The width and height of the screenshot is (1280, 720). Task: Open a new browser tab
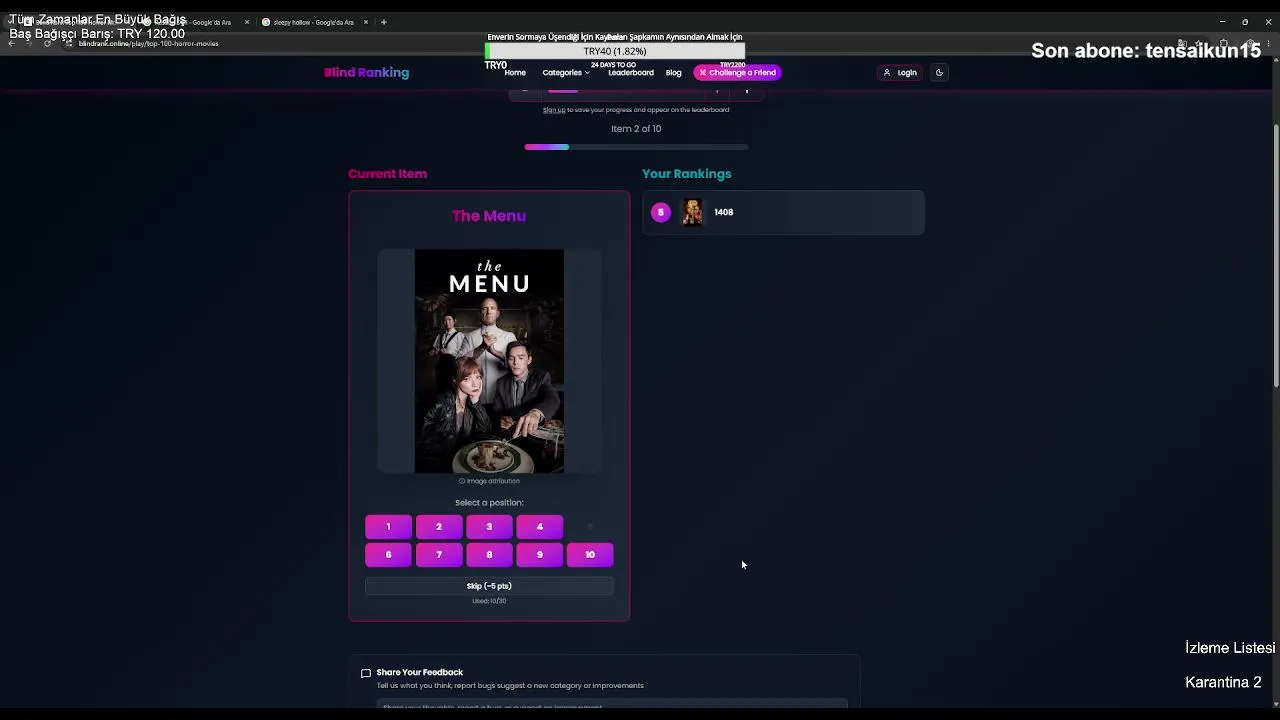tap(383, 22)
